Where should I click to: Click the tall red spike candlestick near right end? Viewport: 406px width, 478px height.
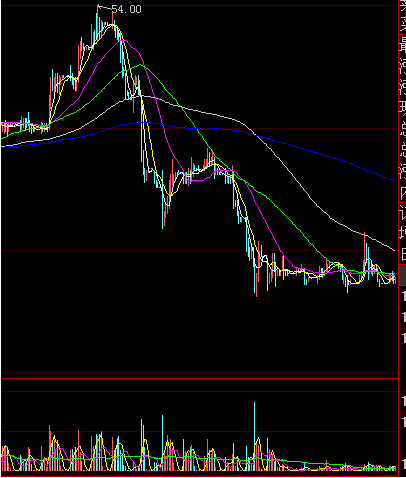click(365, 253)
